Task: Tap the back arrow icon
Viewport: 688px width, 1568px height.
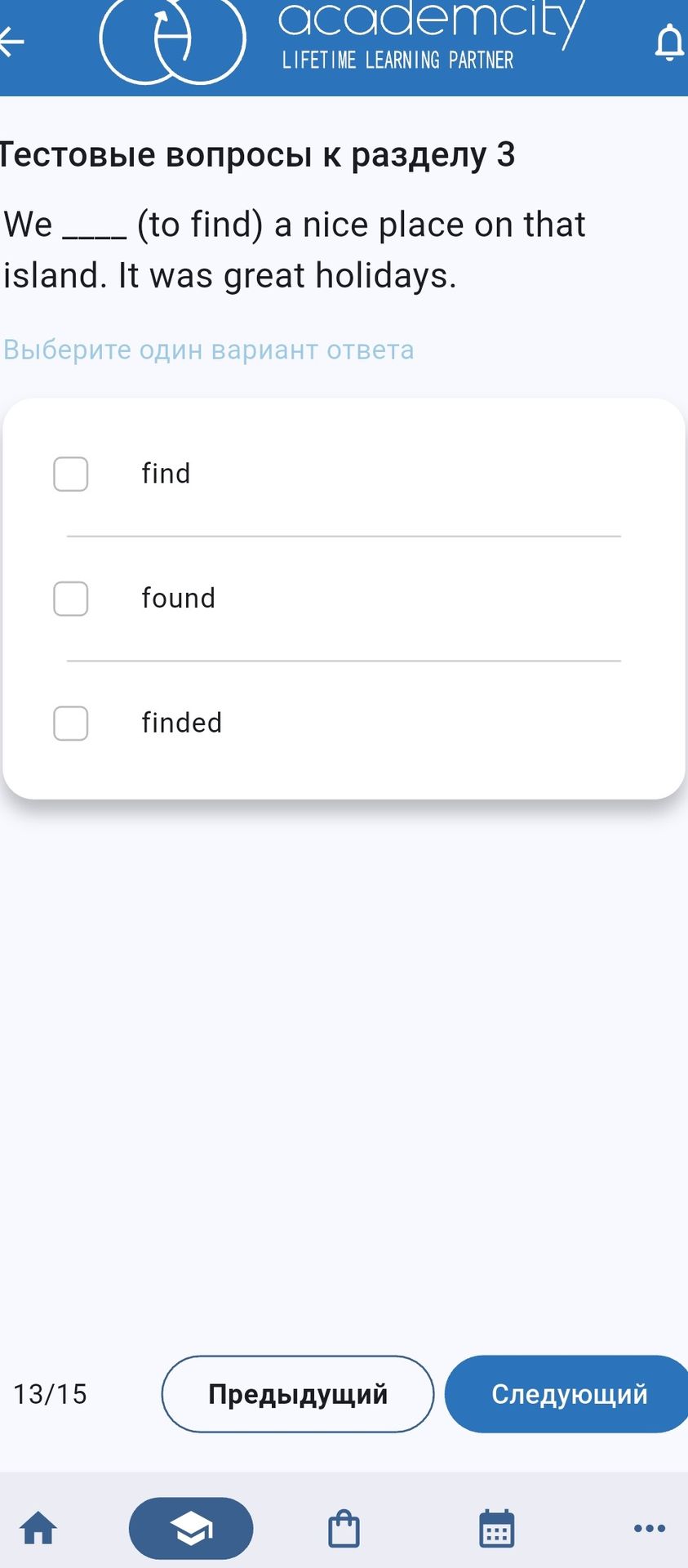Action: [x=11, y=42]
